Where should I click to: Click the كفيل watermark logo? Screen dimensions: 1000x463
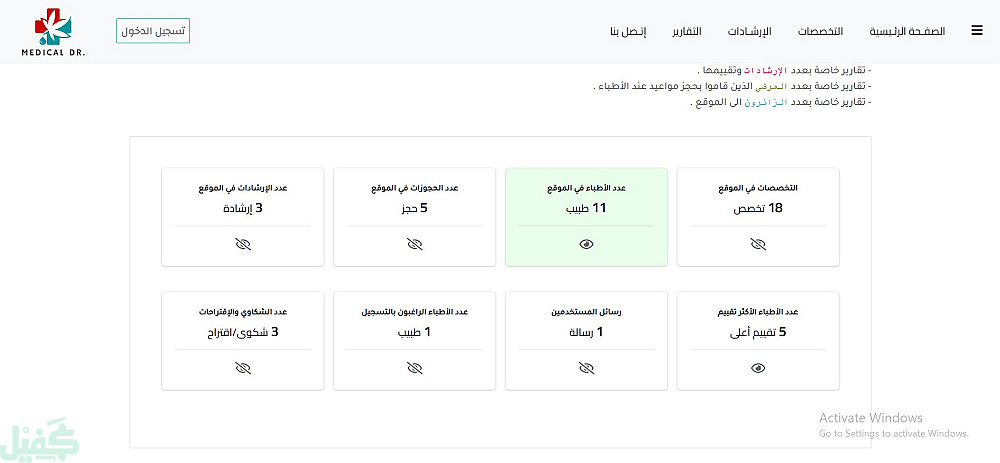[x=40, y=440]
